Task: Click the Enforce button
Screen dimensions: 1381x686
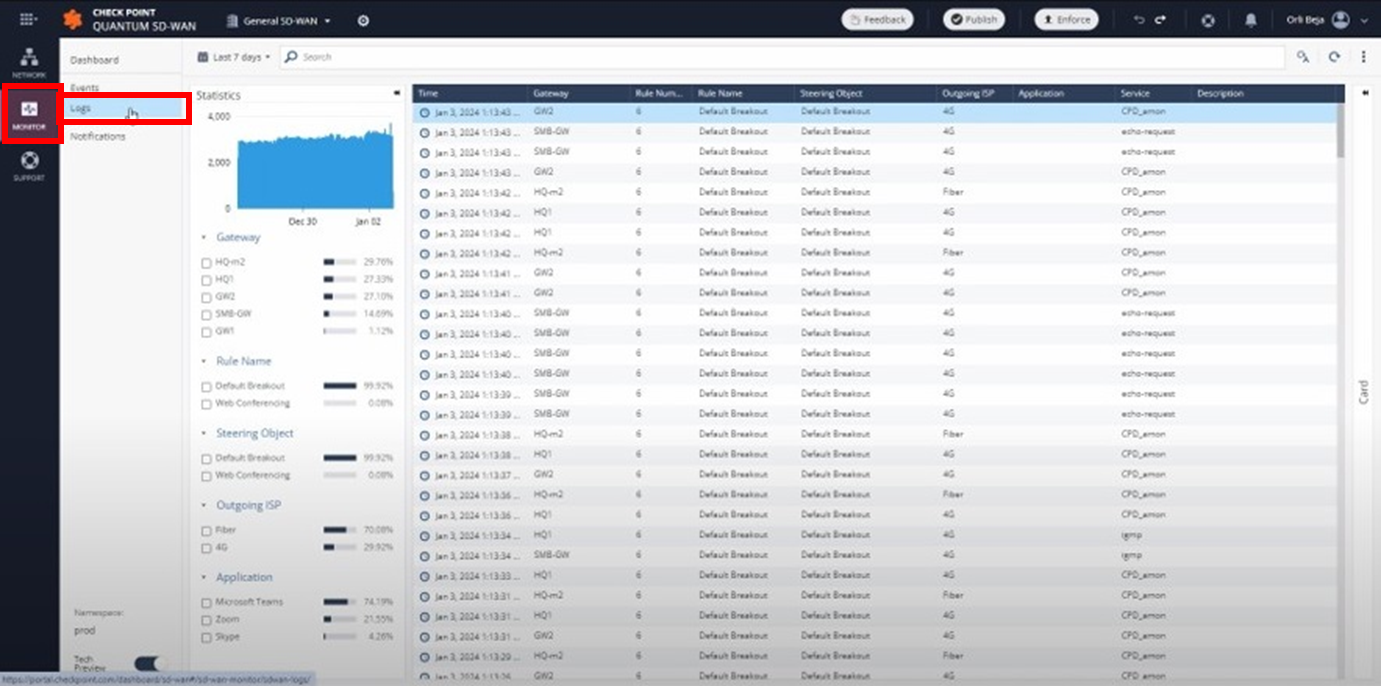Action: click(1066, 20)
